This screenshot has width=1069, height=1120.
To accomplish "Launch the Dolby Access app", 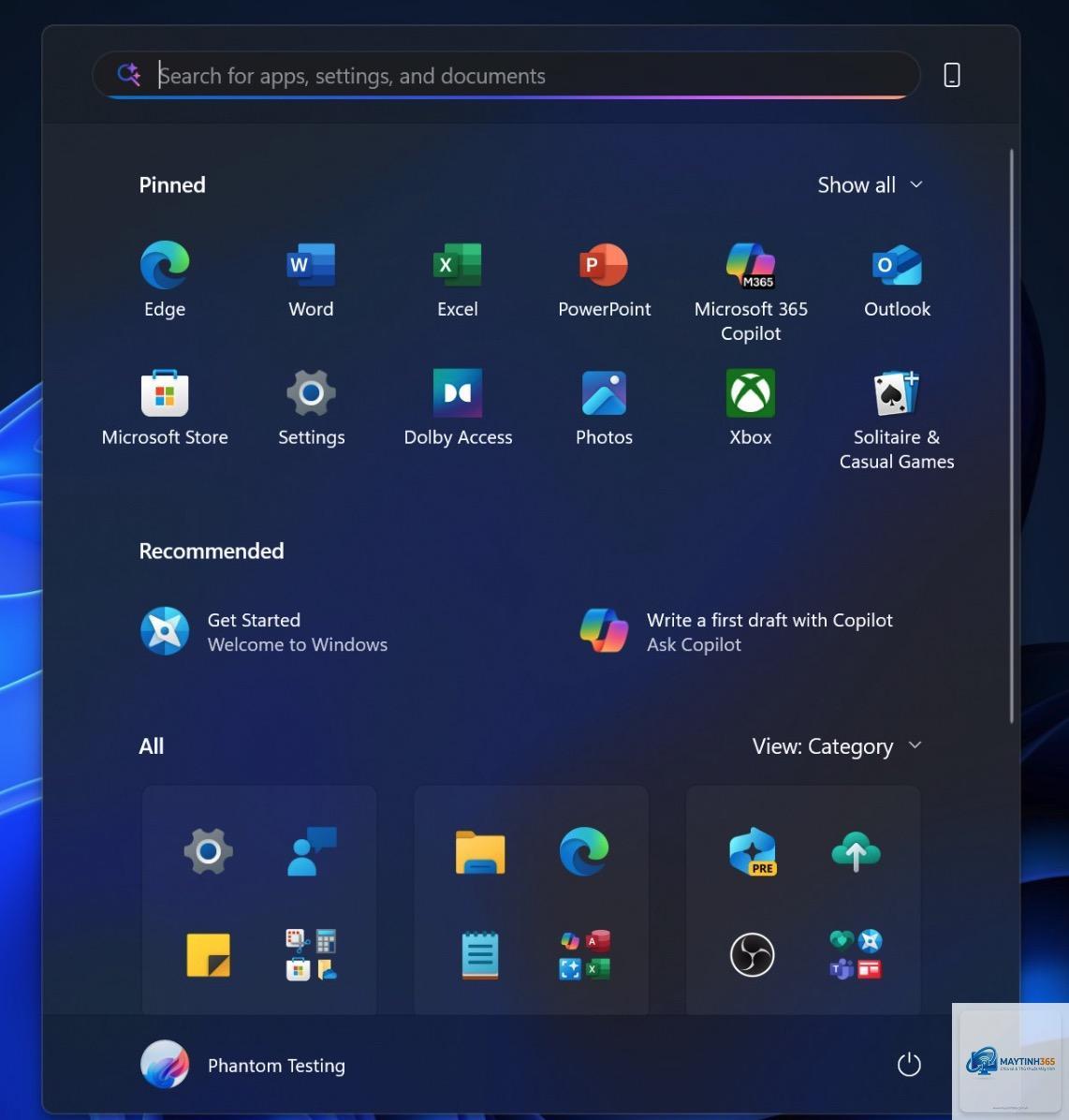I will pyautogui.click(x=458, y=408).
